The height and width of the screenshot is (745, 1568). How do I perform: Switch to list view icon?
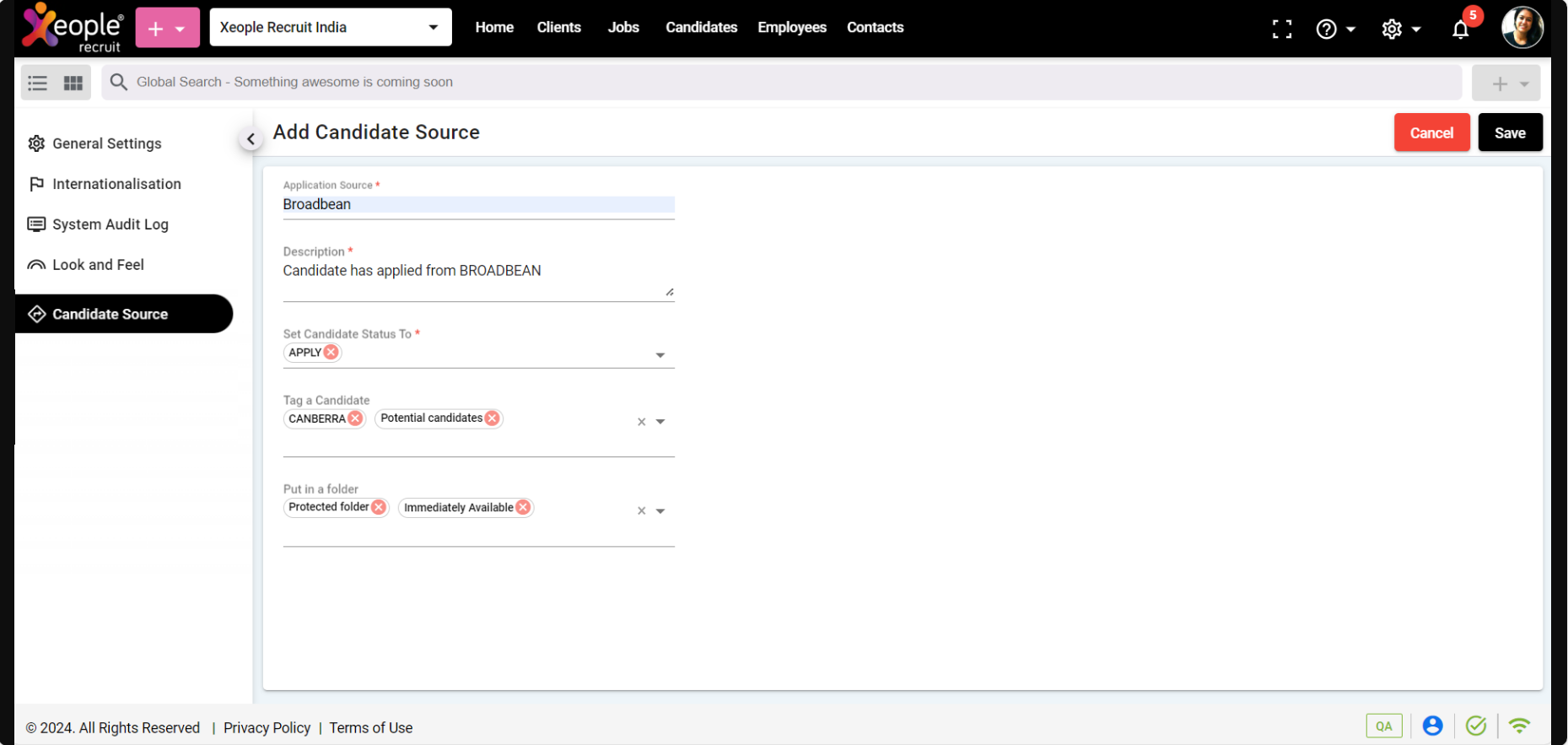click(38, 83)
